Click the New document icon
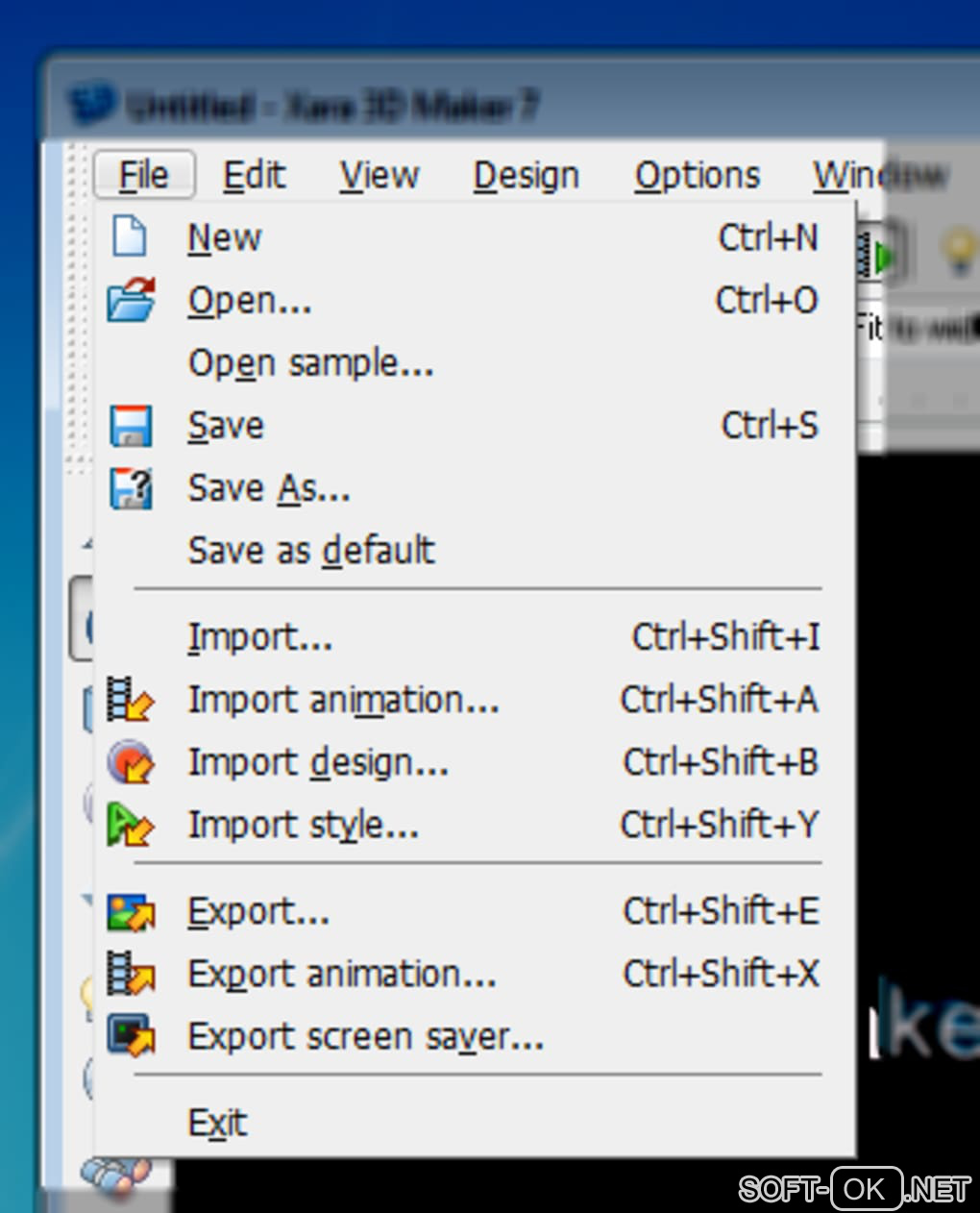Image resolution: width=980 pixels, height=1213 pixels. coord(130,236)
